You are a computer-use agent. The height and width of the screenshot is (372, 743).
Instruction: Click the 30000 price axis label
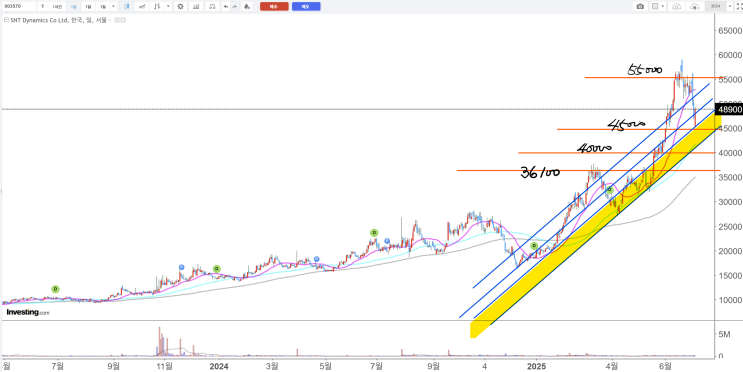click(730, 202)
